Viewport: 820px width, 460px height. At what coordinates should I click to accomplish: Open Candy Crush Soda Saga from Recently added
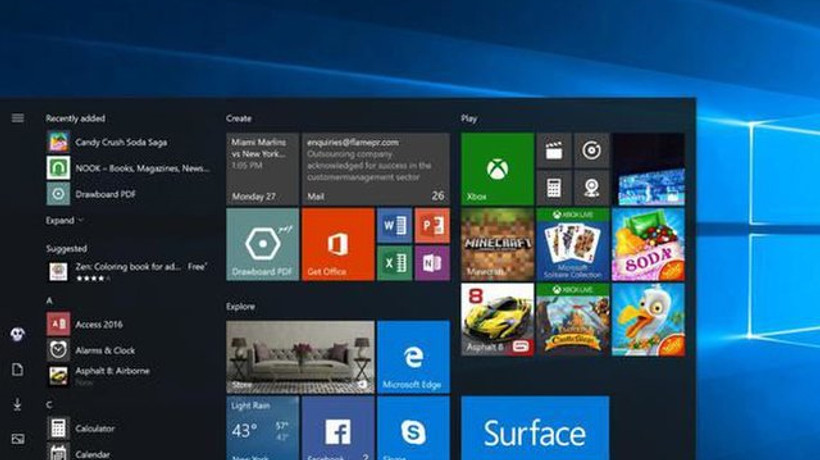107,142
